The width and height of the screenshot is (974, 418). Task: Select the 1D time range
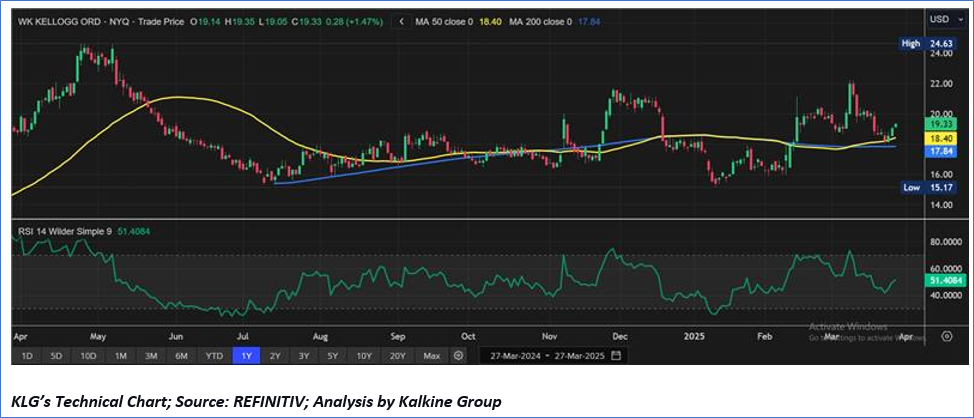(27, 356)
